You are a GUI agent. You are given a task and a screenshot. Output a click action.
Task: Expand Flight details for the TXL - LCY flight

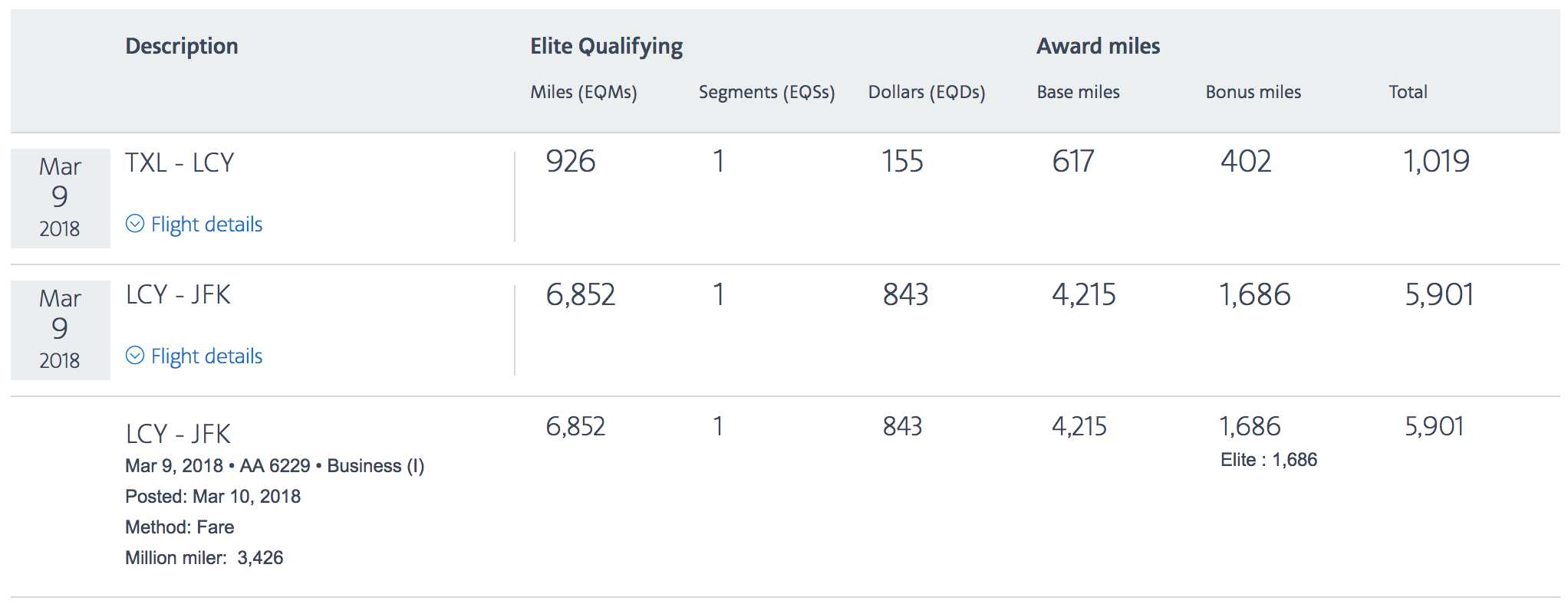point(206,225)
